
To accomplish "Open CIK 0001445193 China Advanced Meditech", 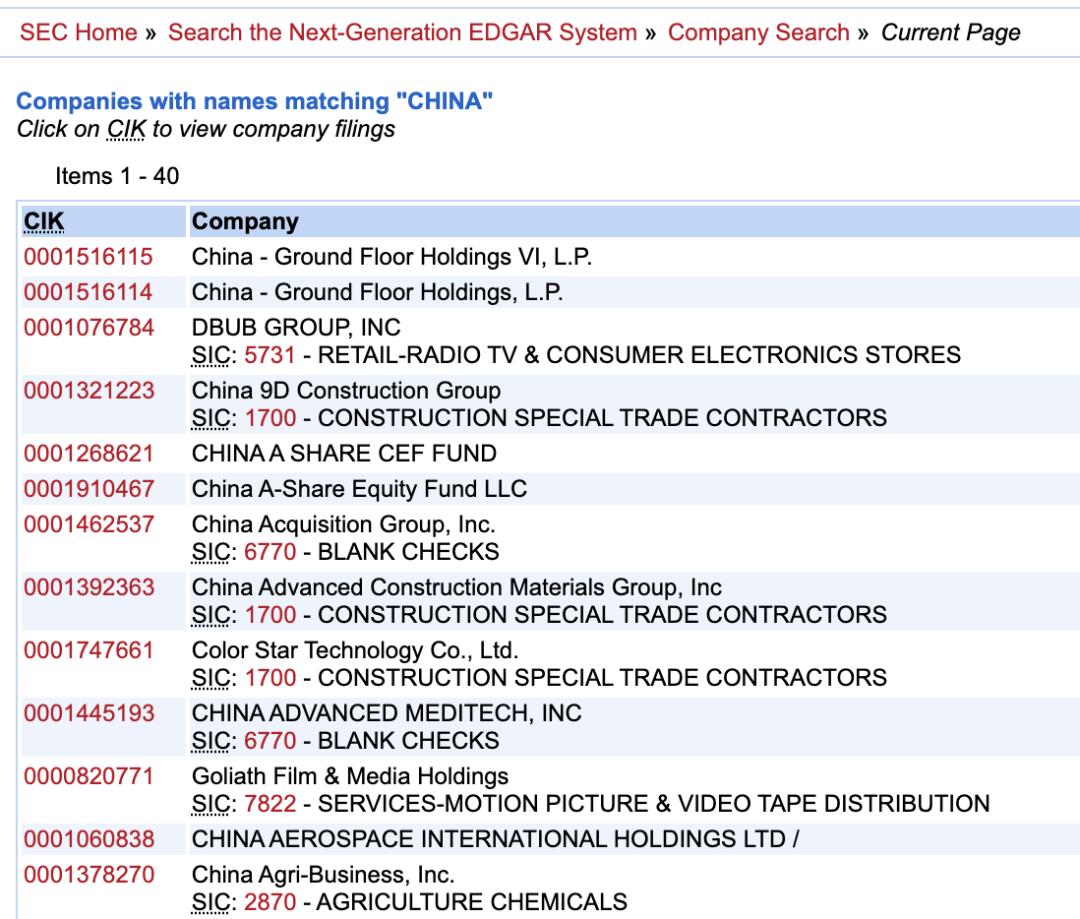I will tap(88, 714).
